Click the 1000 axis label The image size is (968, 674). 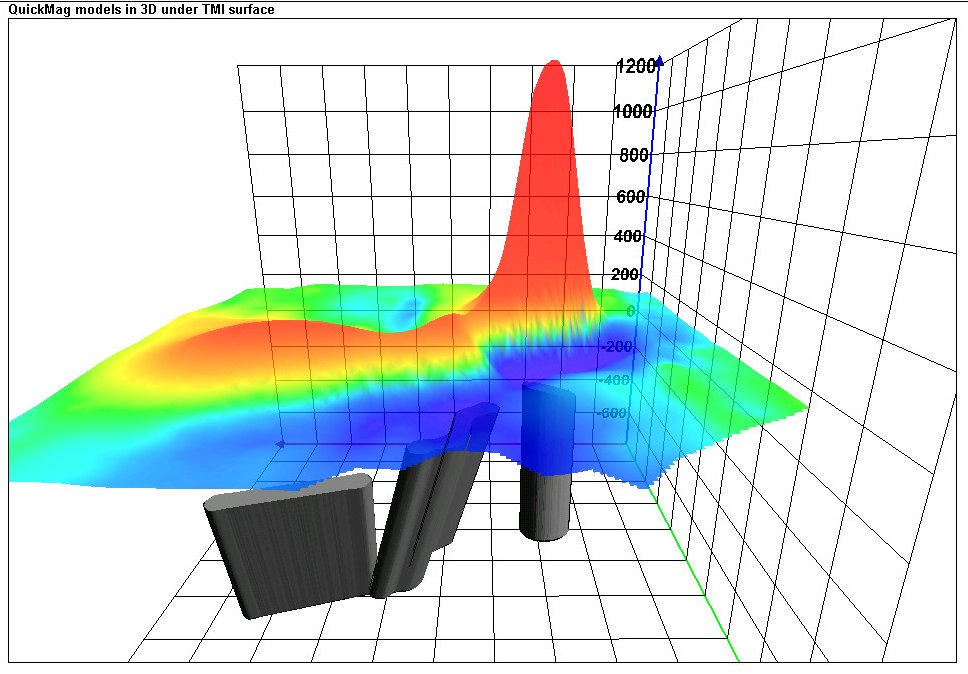633,111
